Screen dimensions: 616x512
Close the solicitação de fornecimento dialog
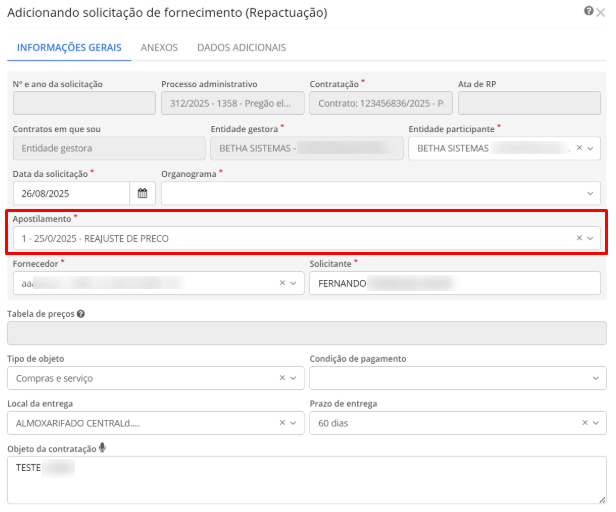[x=600, y=11]
